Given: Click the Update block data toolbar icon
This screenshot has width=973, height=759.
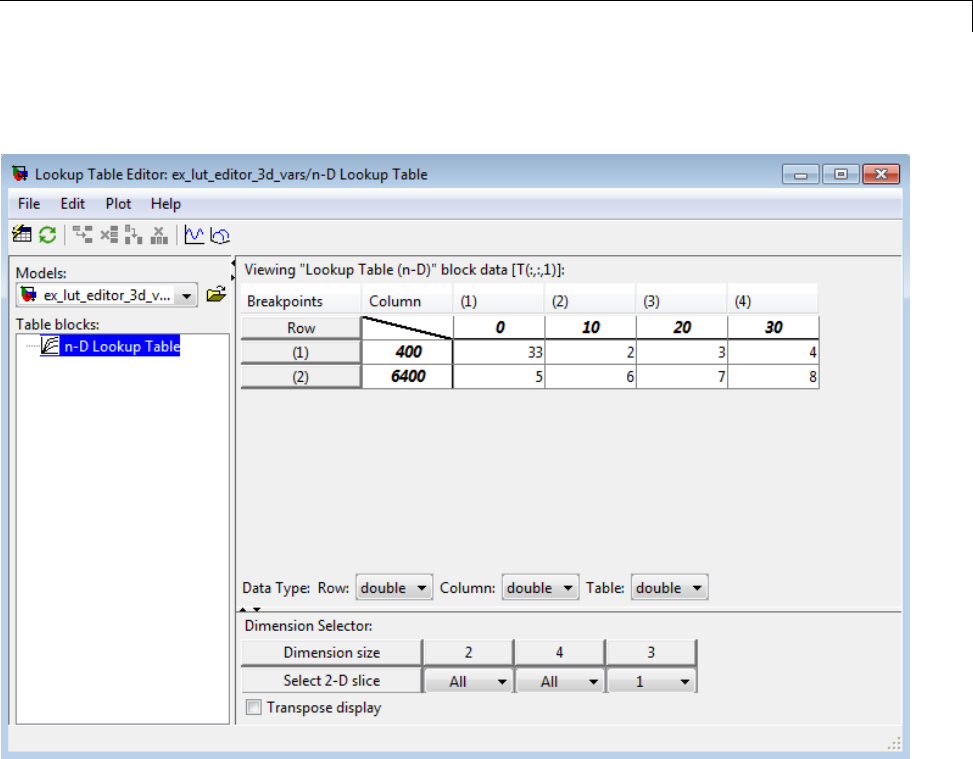Looking at the screenshot, I should point(22,235).
